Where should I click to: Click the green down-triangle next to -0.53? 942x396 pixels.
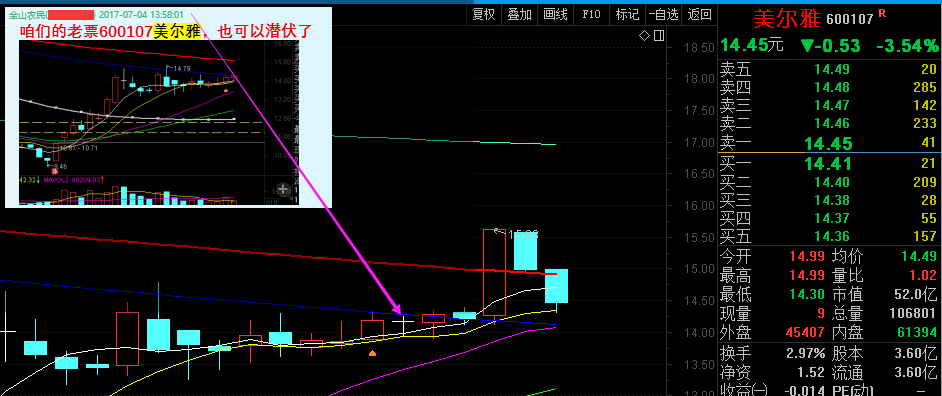point(808,45)
